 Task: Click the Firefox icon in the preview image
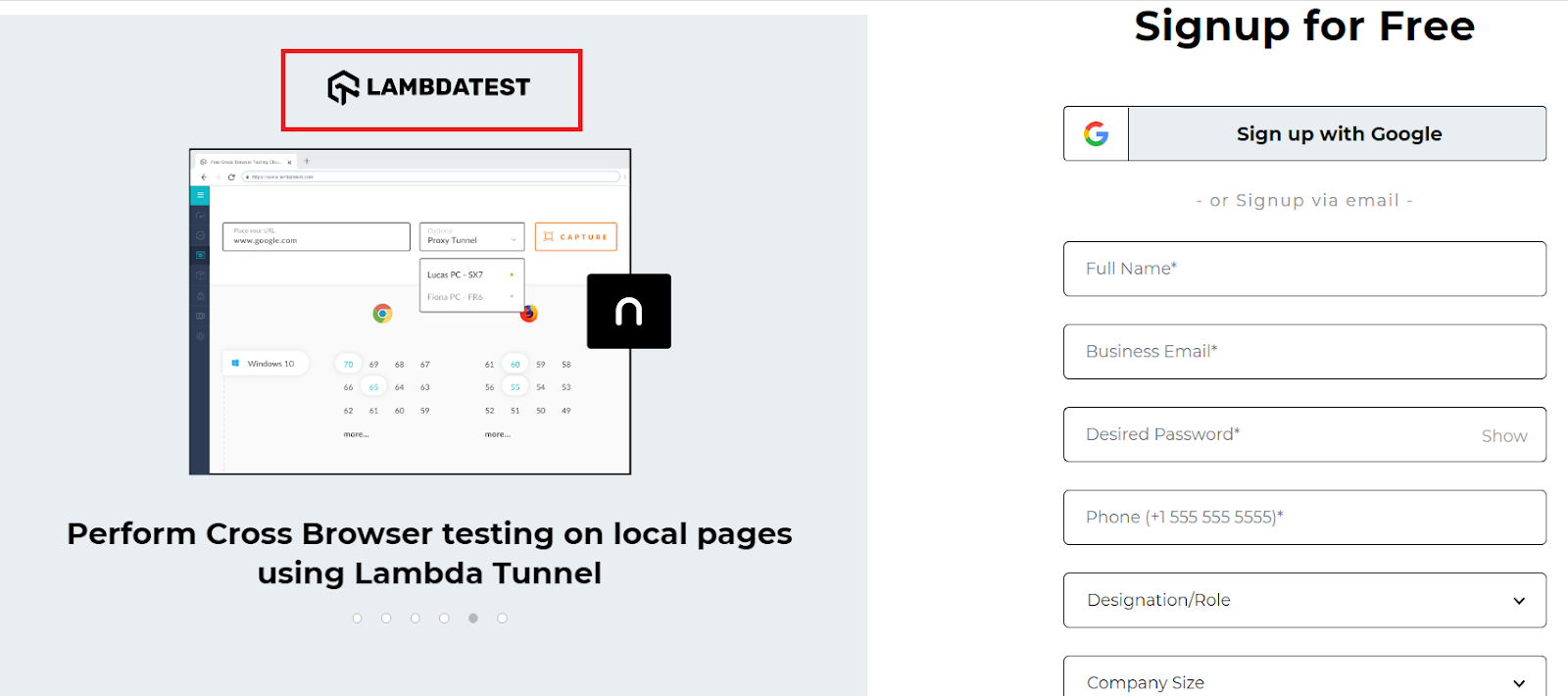(529, 314)
